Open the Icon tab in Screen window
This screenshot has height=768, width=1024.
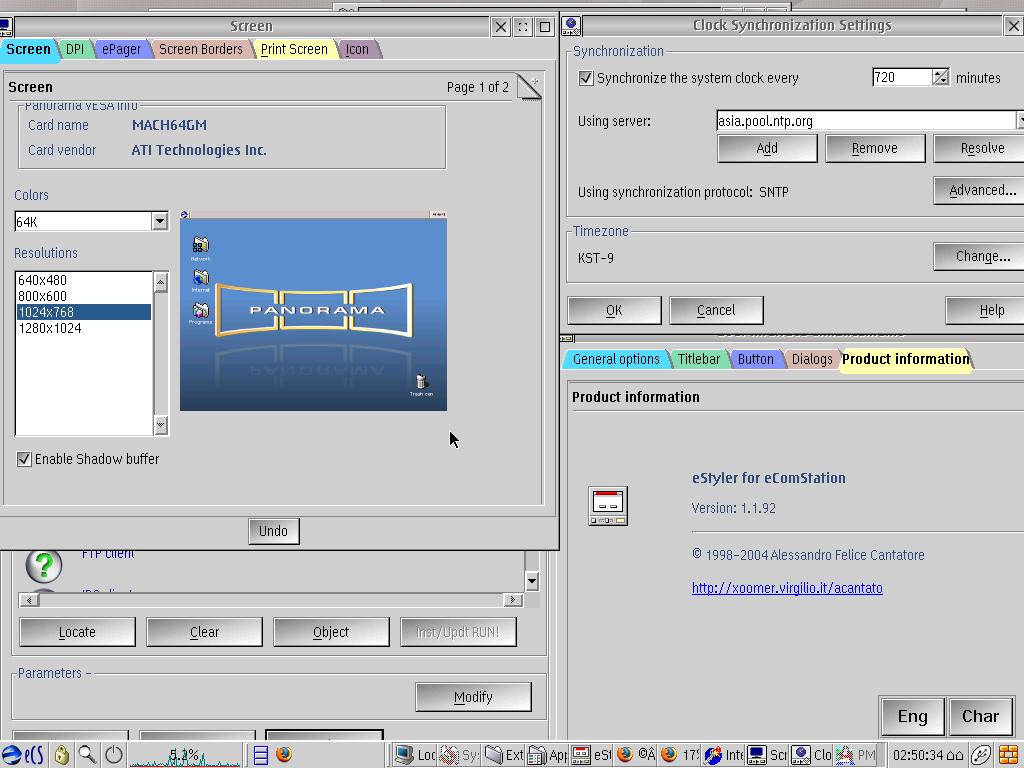pyautogui.click(x=357, y=49)
